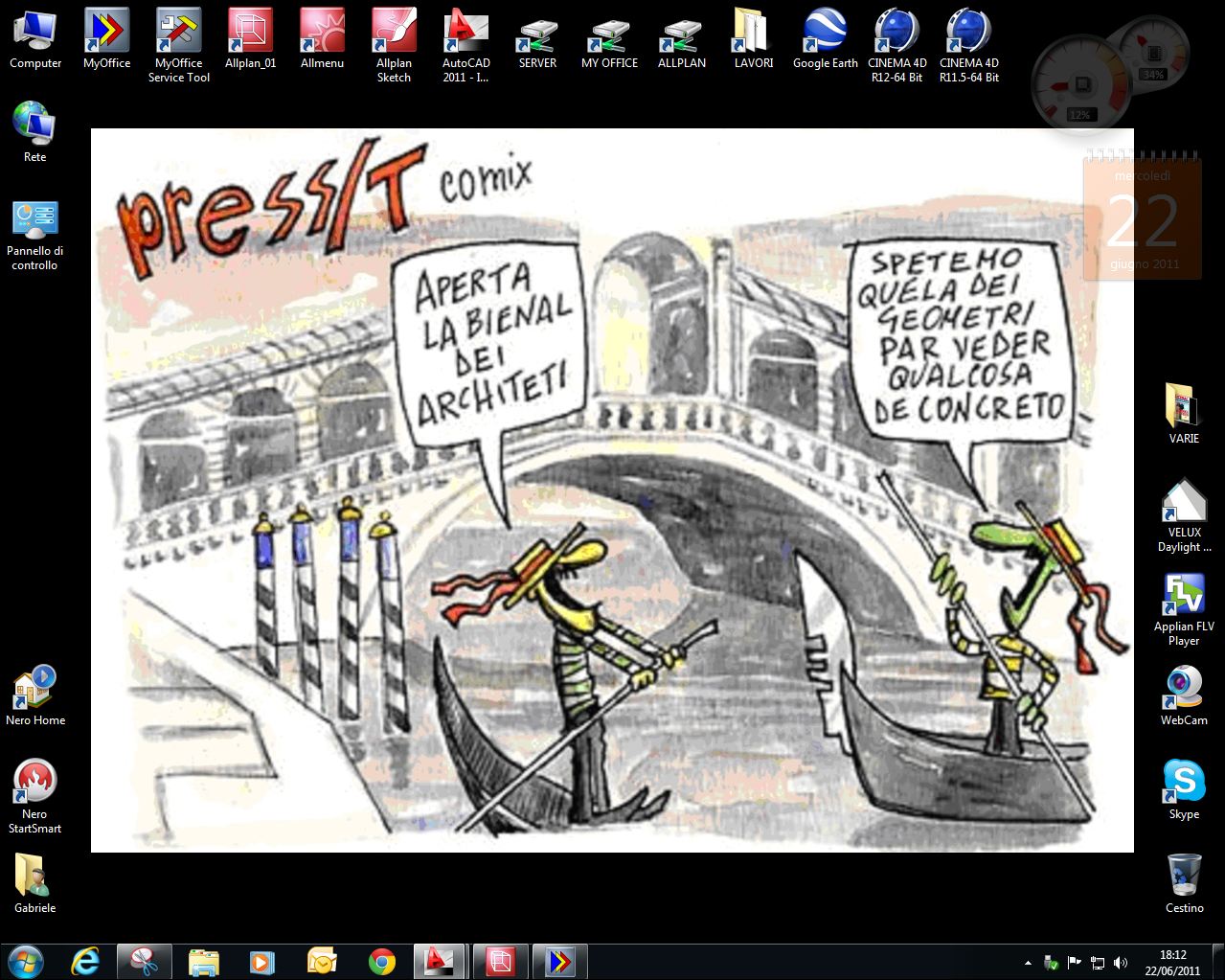1225x980 pixels.
Task: Select CINEMA 4D R11.5-64 Bit shortcut
Action: coord(968,46)
